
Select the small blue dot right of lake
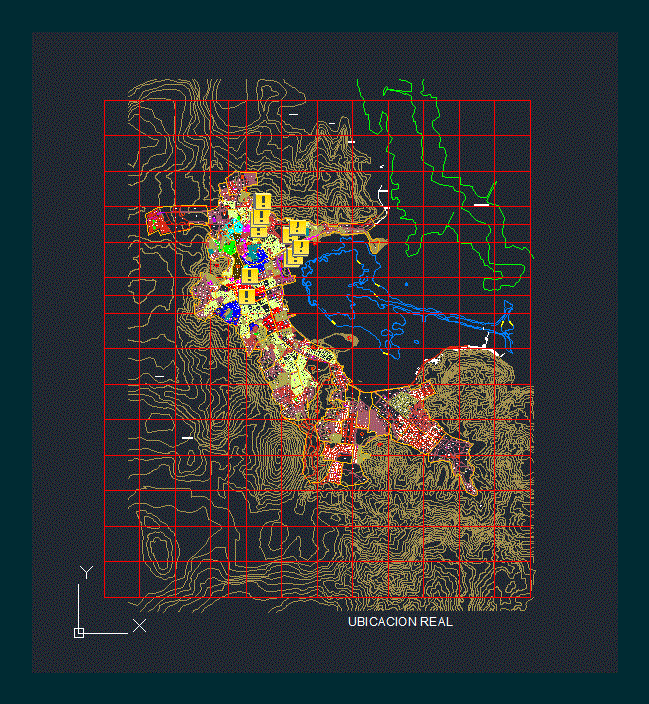(x=406, y=284)
